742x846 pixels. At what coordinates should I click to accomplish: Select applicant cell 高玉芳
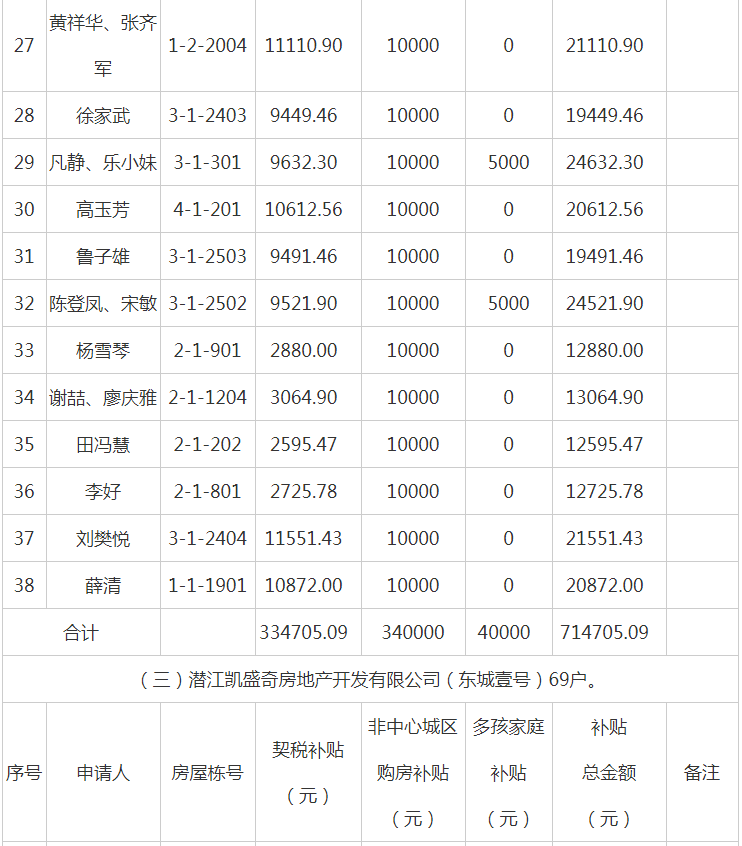coord(103,210)
